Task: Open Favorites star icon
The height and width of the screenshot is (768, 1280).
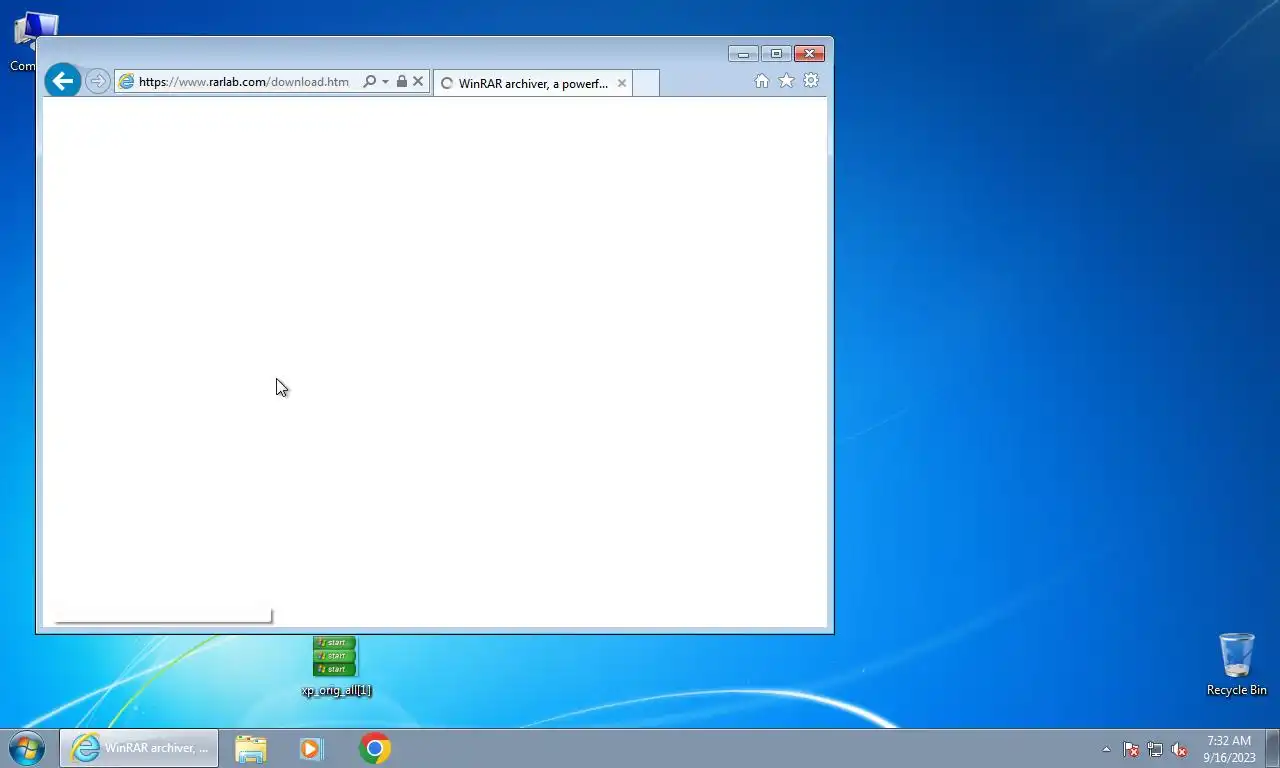Action: [x=786, y=81]
